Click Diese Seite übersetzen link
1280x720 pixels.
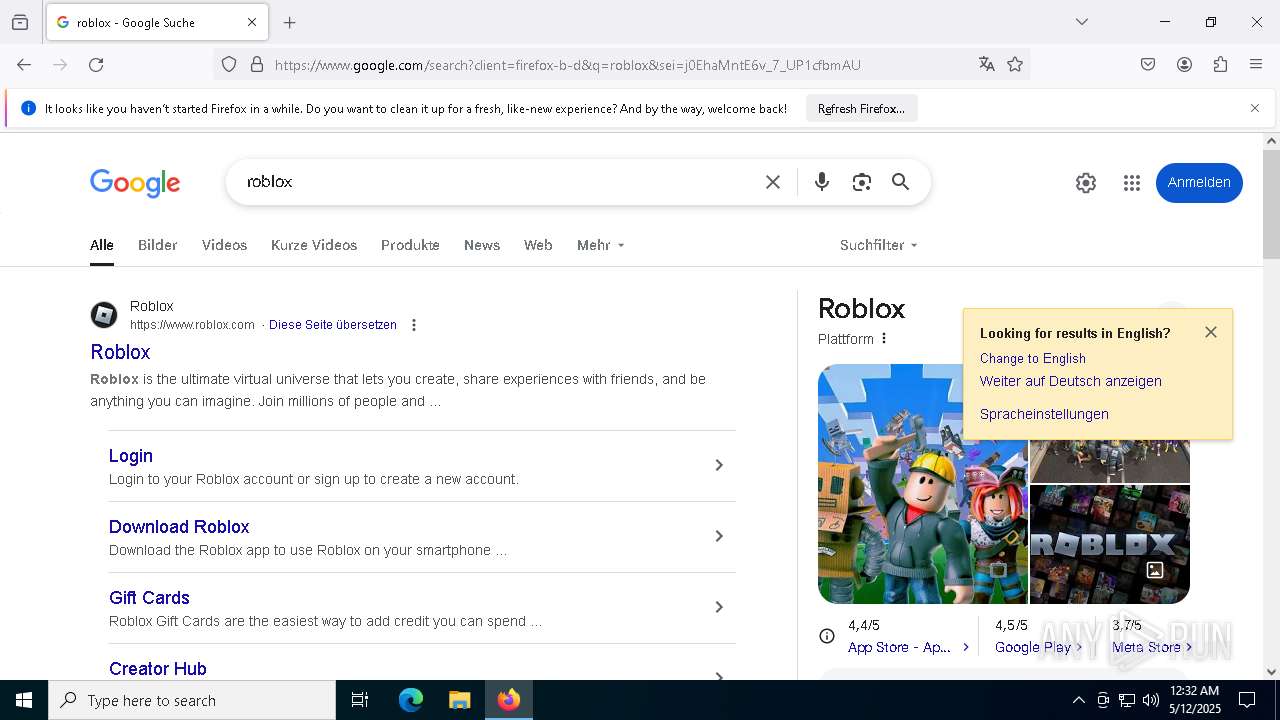[333, 325]
